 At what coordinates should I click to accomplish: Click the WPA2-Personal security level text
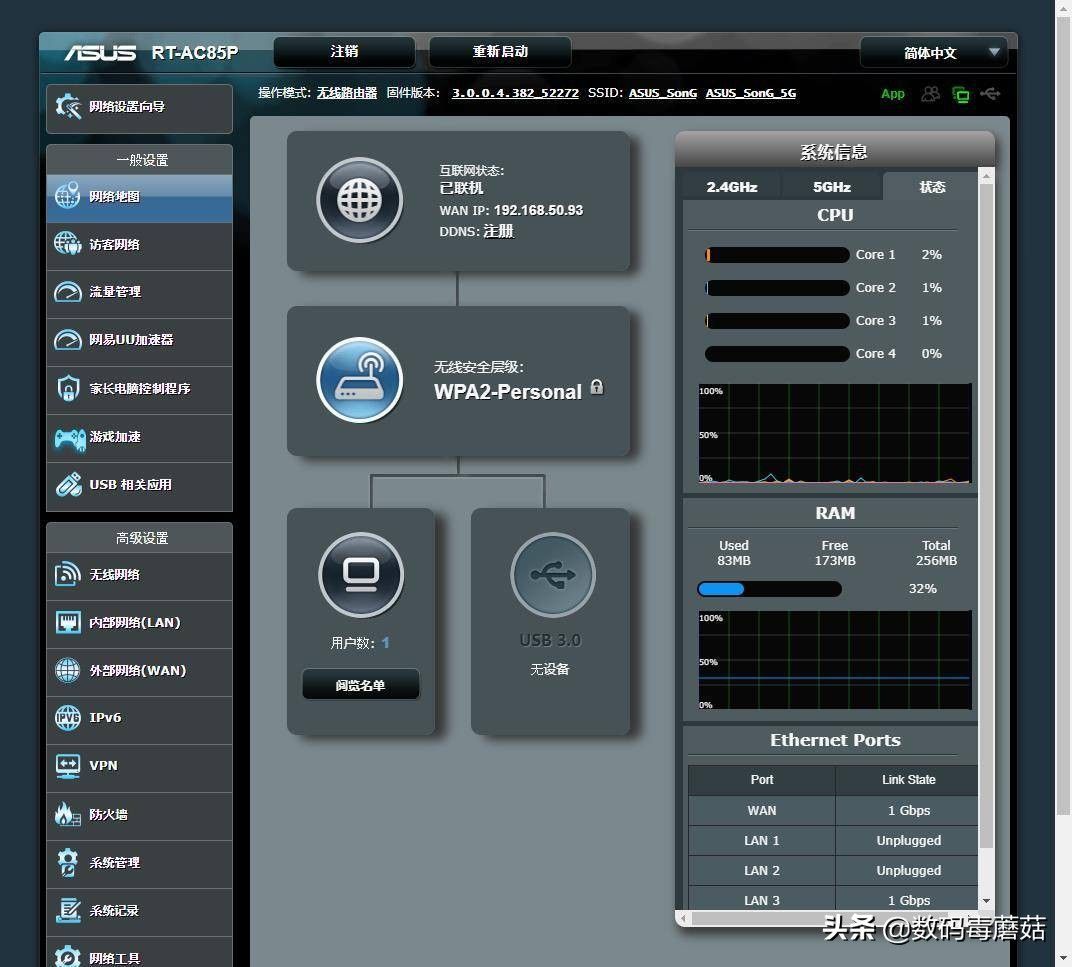tap(508, 392)
